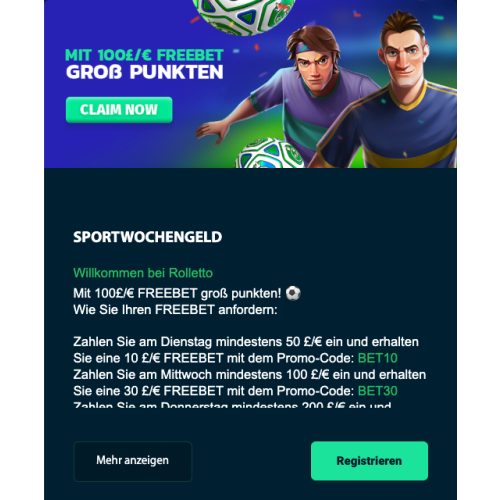Open the Mehr anzeigen button

(133, 461)
